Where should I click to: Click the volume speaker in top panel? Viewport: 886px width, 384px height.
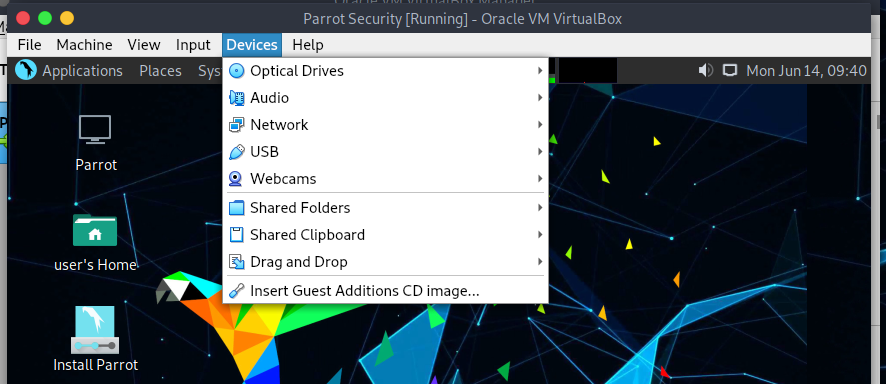coord(705,71)
